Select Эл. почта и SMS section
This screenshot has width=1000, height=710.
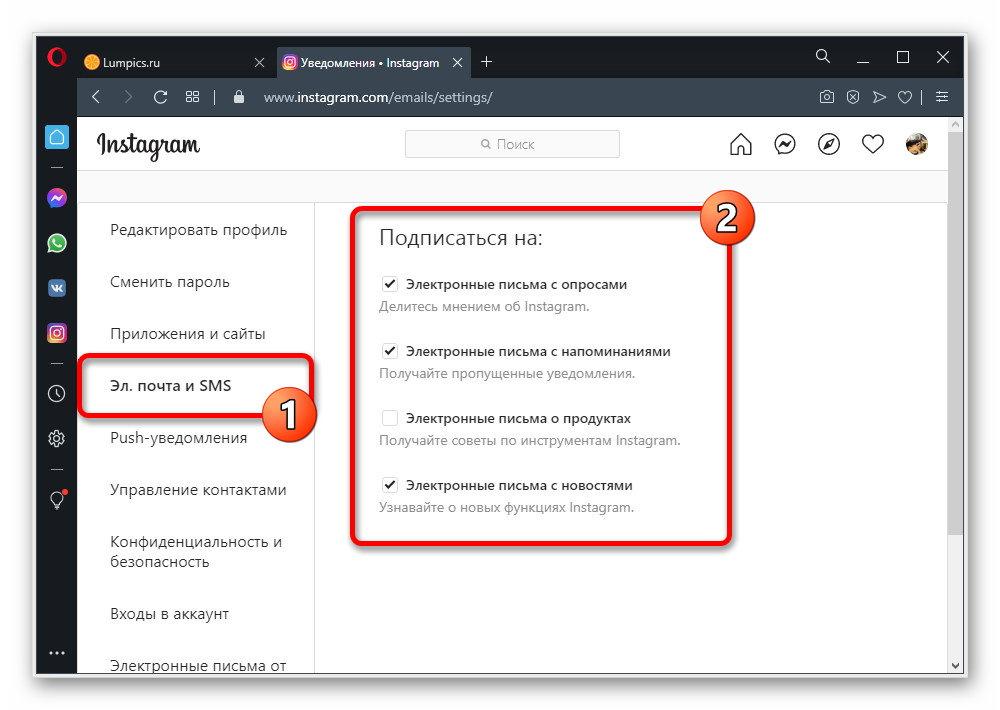170,385
